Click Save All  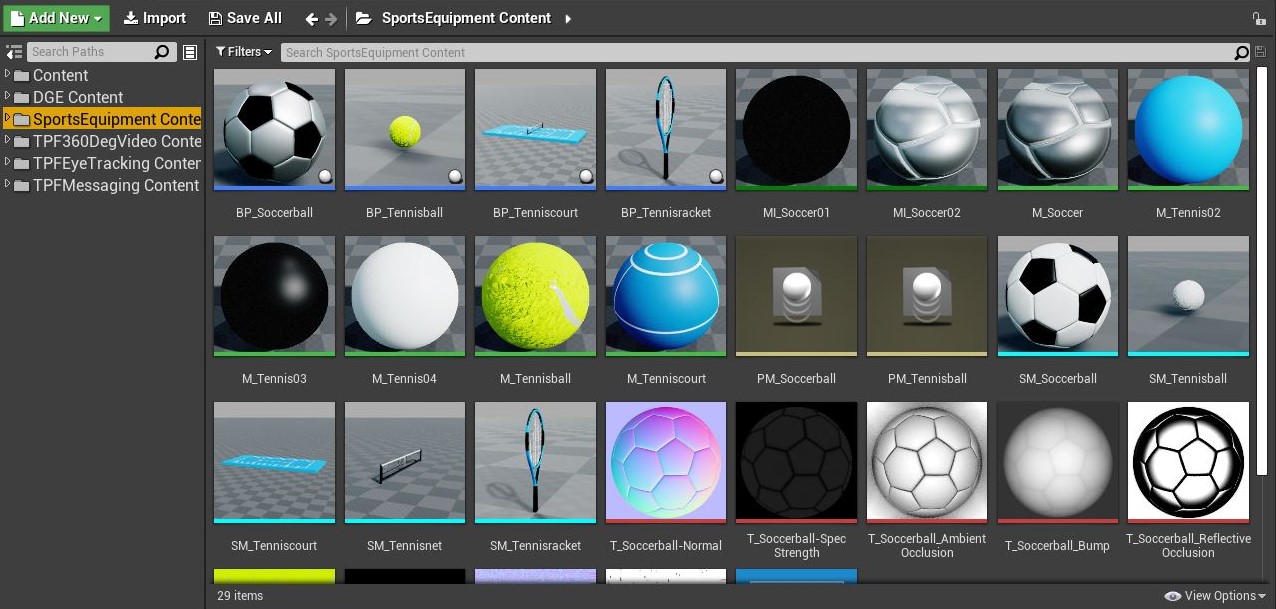[x=245, y=18]
